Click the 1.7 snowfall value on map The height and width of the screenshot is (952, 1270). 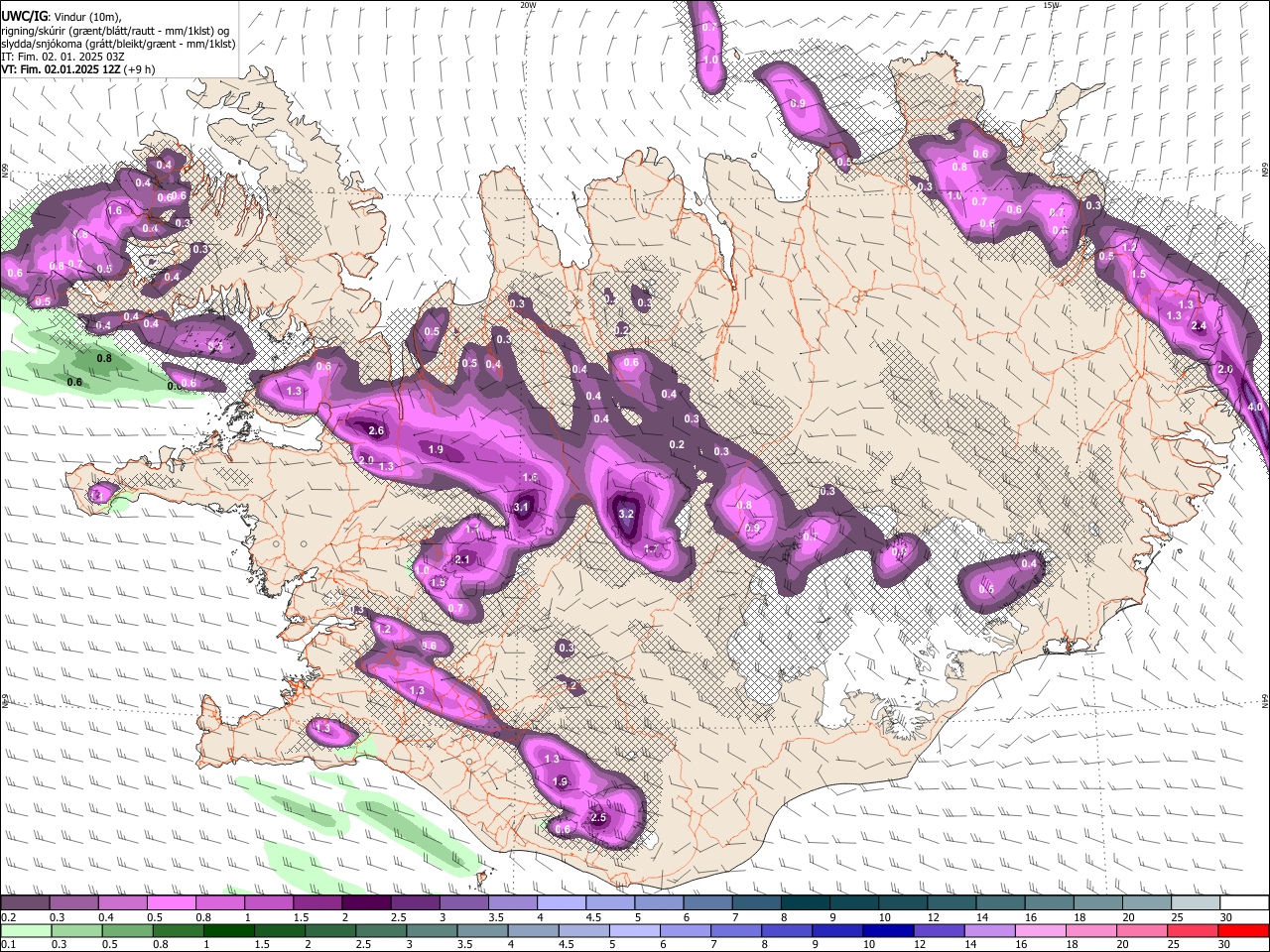click(x=652, y=548)
